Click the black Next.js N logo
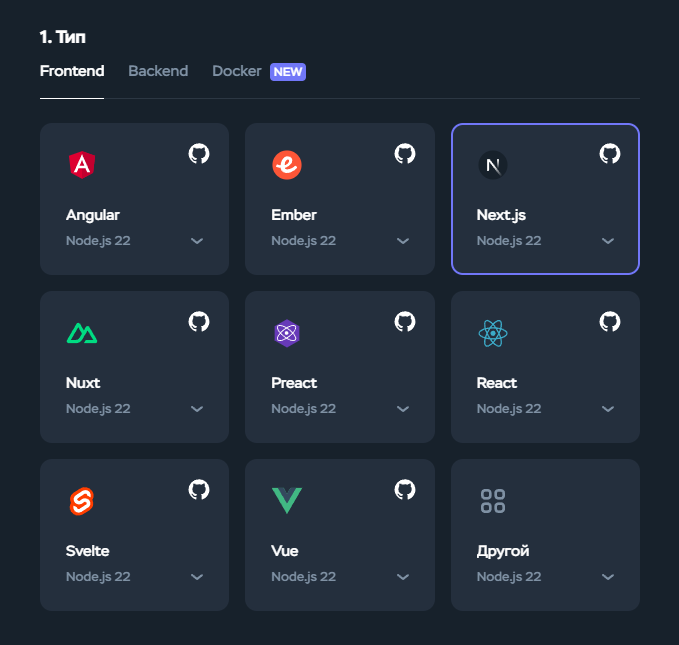Image resolution: width=679 pixels, height=645 pixels. tap(493, 165)
